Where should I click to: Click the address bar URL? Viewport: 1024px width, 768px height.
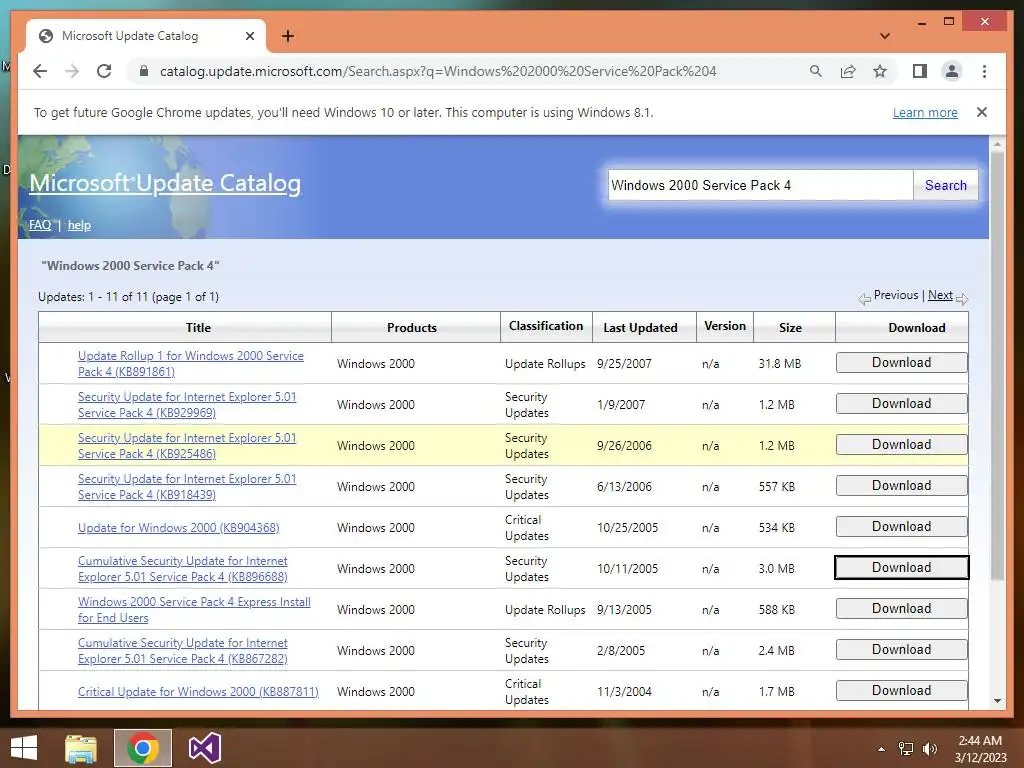coord(438,71)
